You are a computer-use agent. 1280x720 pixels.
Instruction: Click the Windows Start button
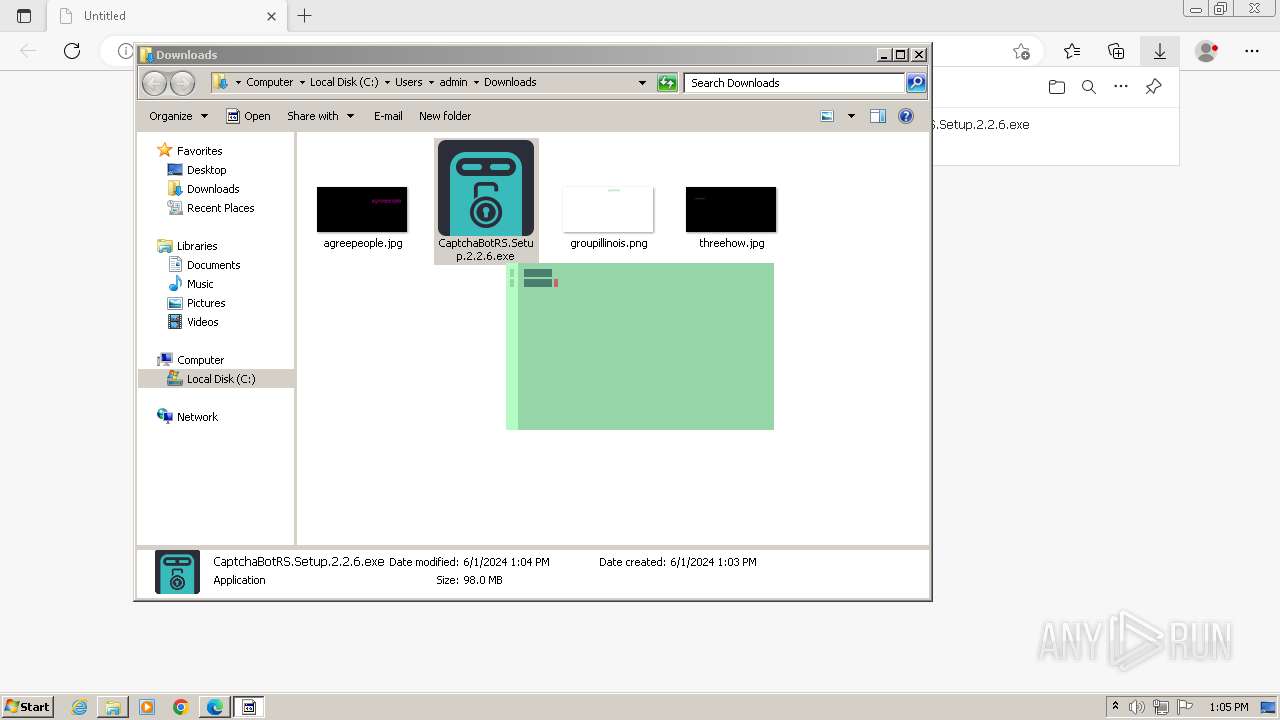pyautogui.click(x=28, y=707)
